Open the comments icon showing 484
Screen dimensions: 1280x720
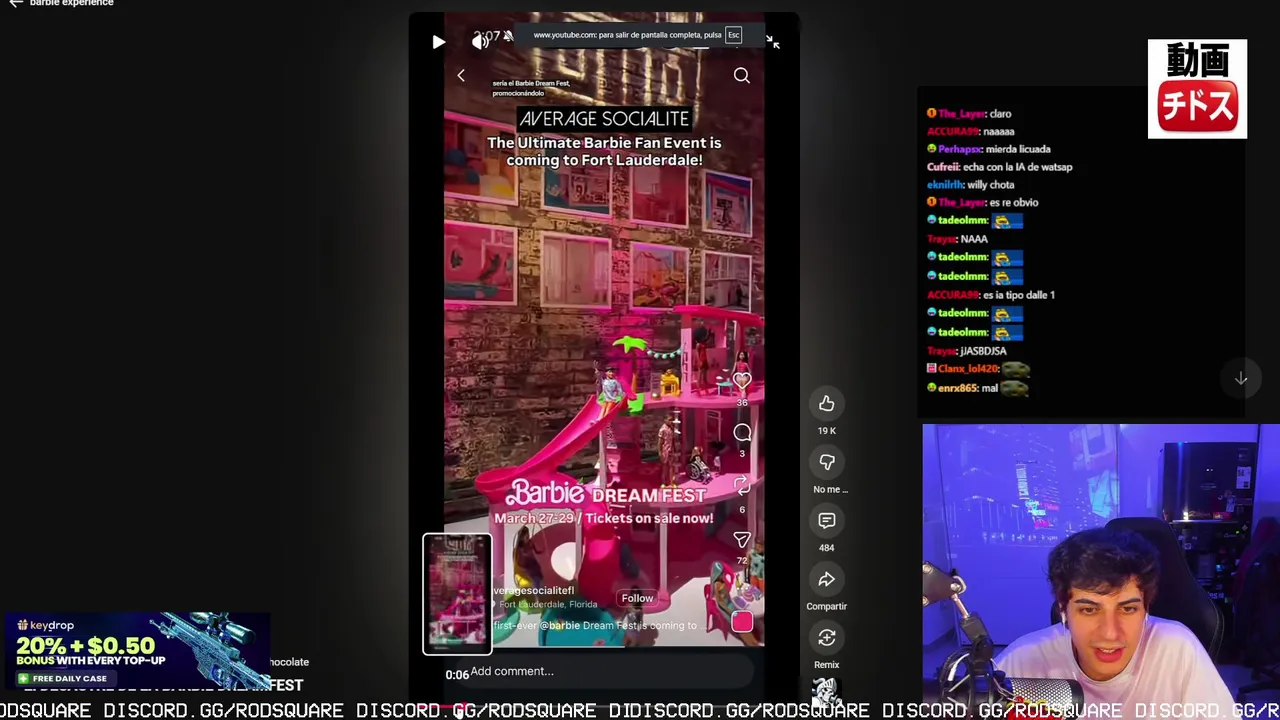[827, 521]
